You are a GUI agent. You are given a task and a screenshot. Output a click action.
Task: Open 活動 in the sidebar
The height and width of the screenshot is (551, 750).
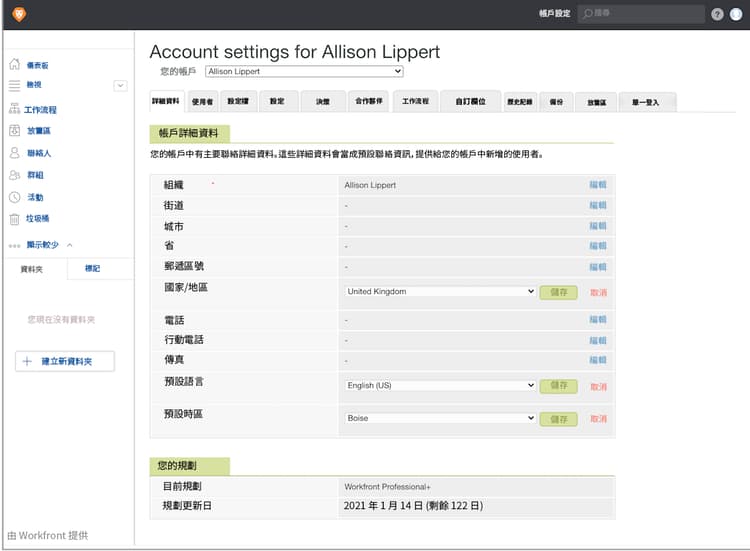35,197
